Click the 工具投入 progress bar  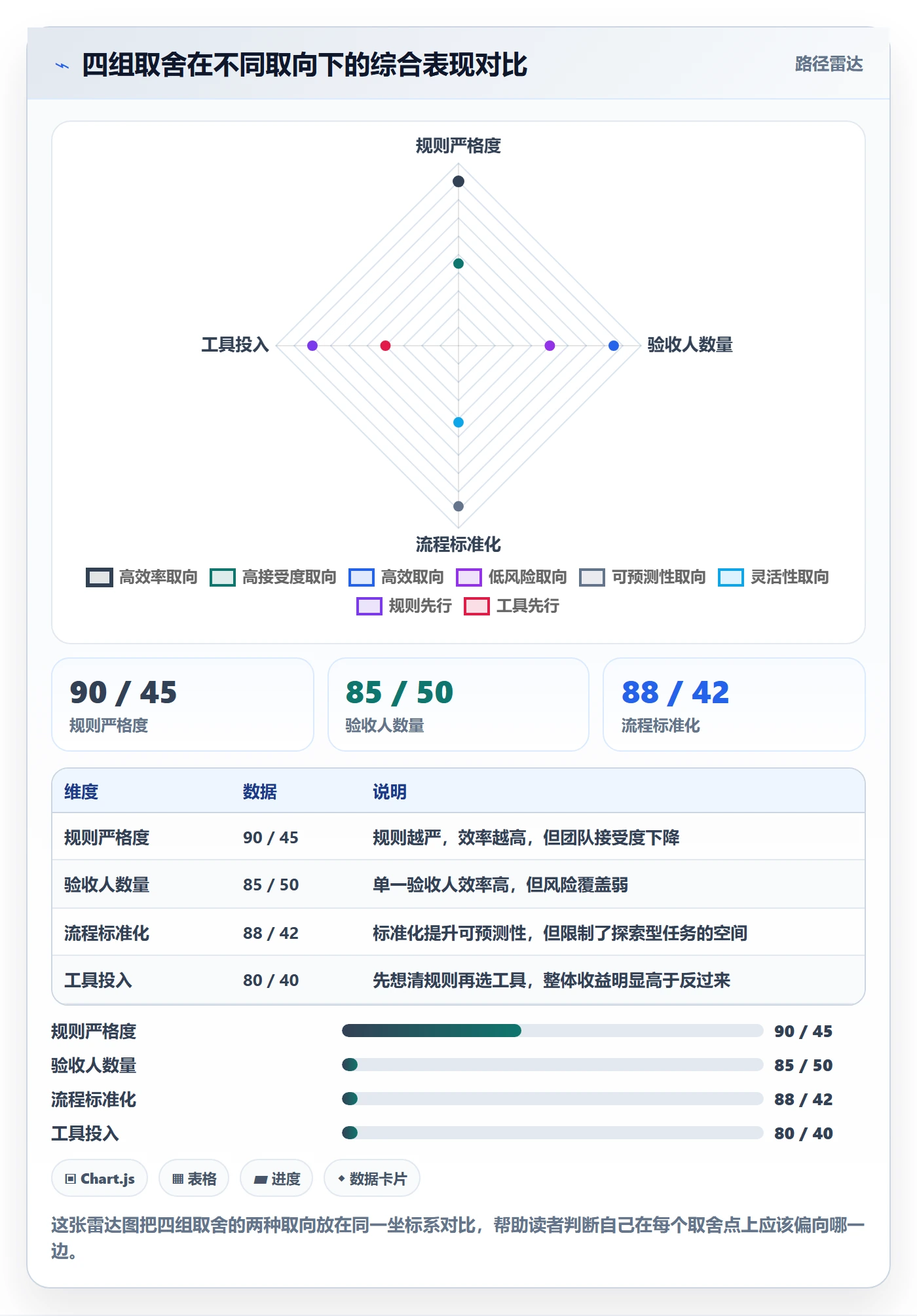click(x=552, y=1133)
